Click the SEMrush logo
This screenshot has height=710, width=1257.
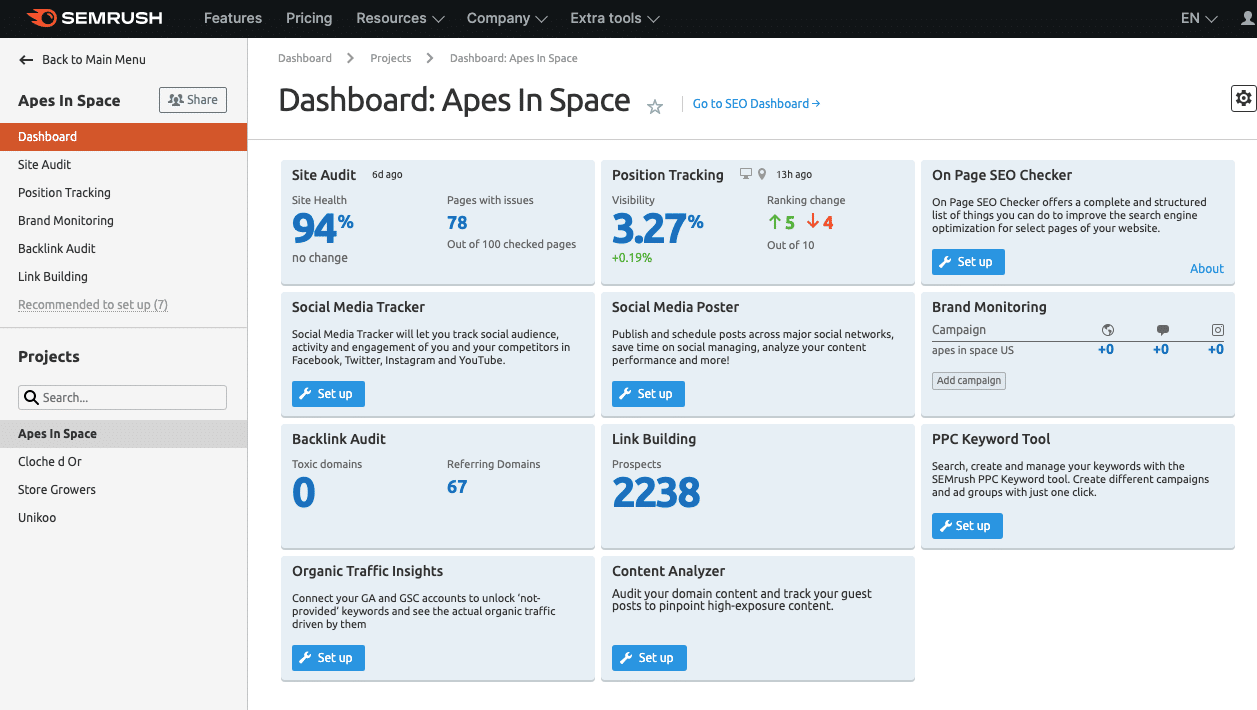[x=97, y=18]
